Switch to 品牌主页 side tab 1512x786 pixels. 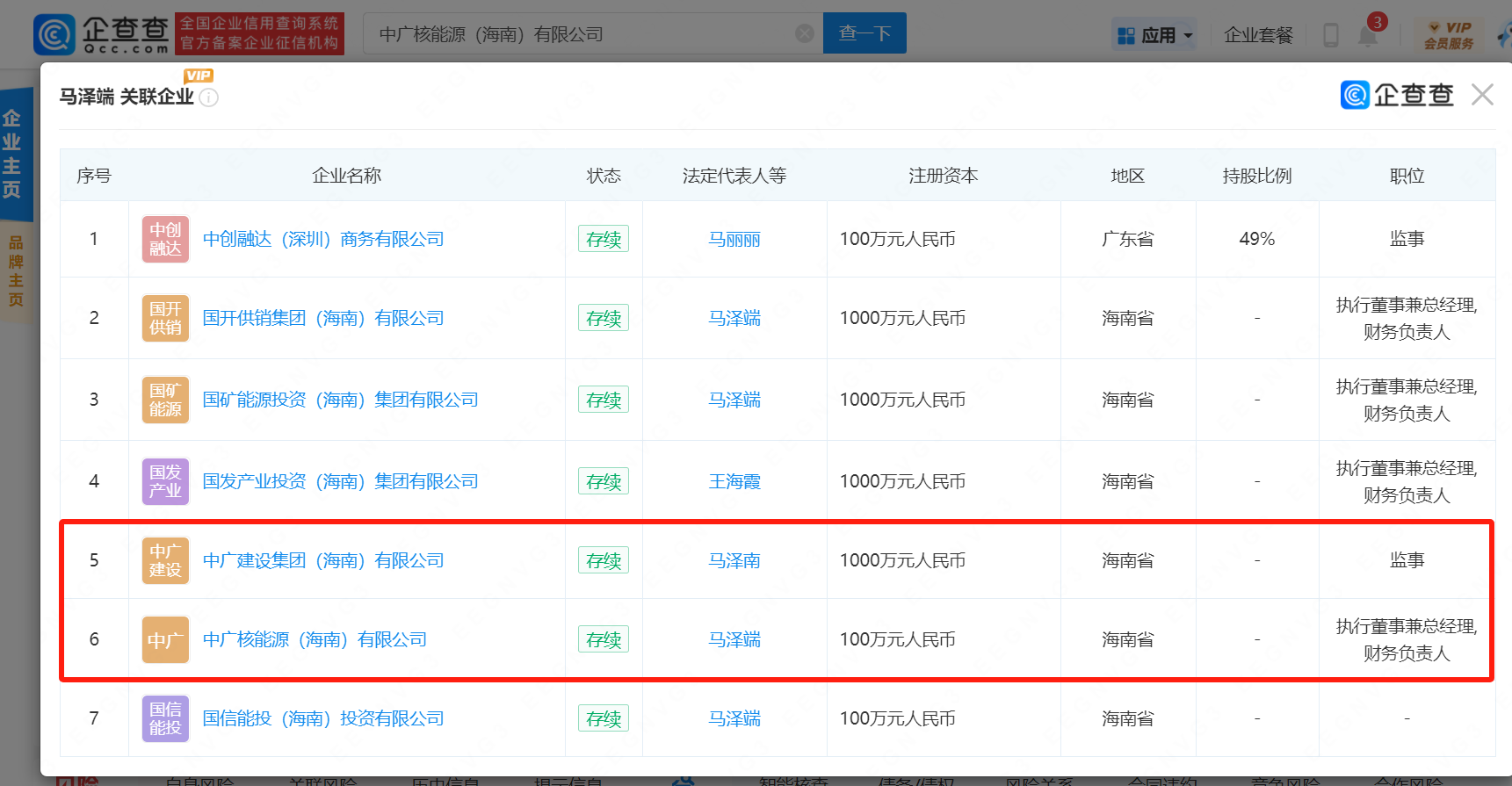(x=15, y=270)
